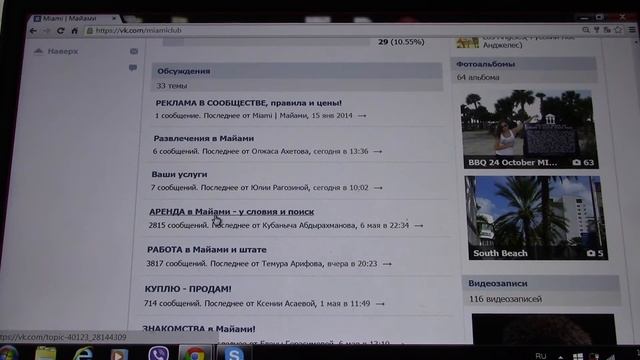Open Skype from the taskbar

coord(234,353)
